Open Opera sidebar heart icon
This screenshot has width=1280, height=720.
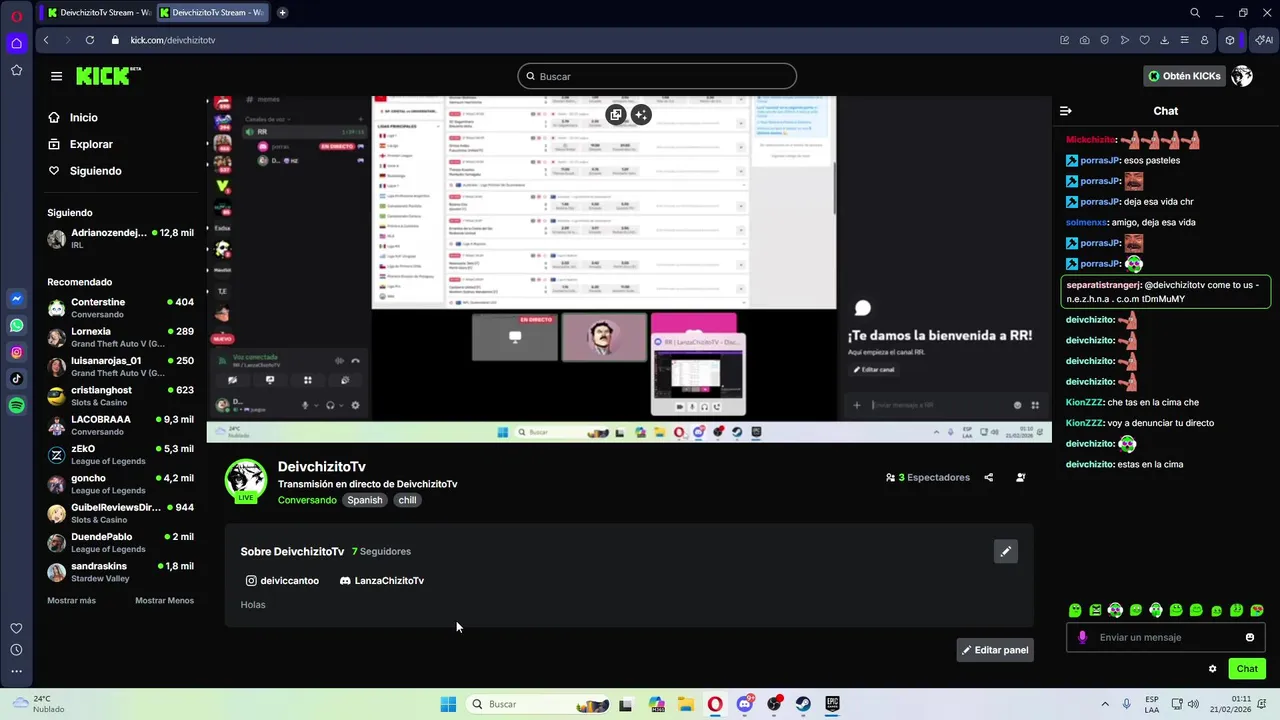coord(16,628)
